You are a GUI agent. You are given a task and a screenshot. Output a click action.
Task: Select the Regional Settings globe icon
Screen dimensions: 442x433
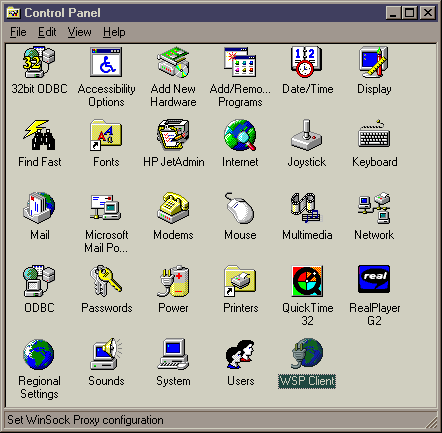[x=39, y=354]
